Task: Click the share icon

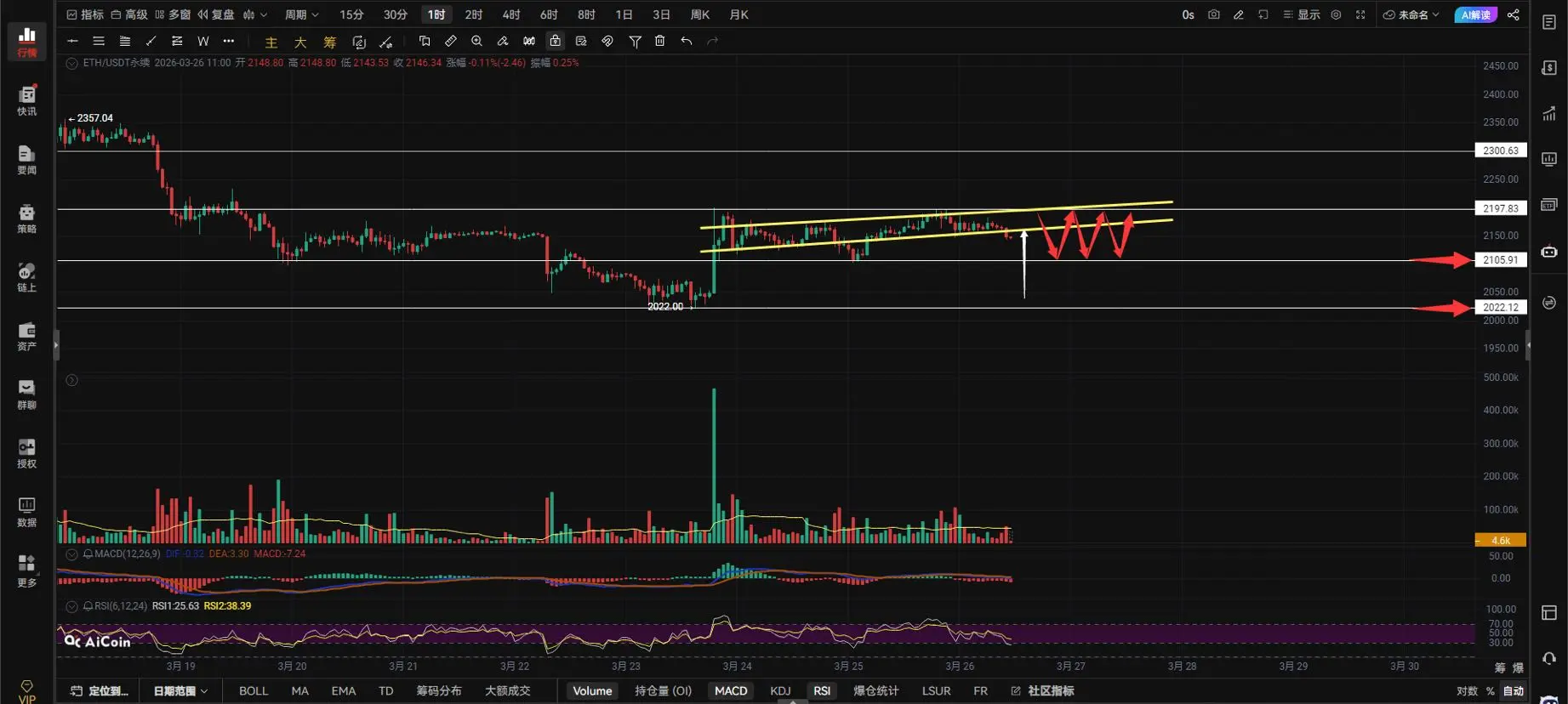Action: point(1513,14)
